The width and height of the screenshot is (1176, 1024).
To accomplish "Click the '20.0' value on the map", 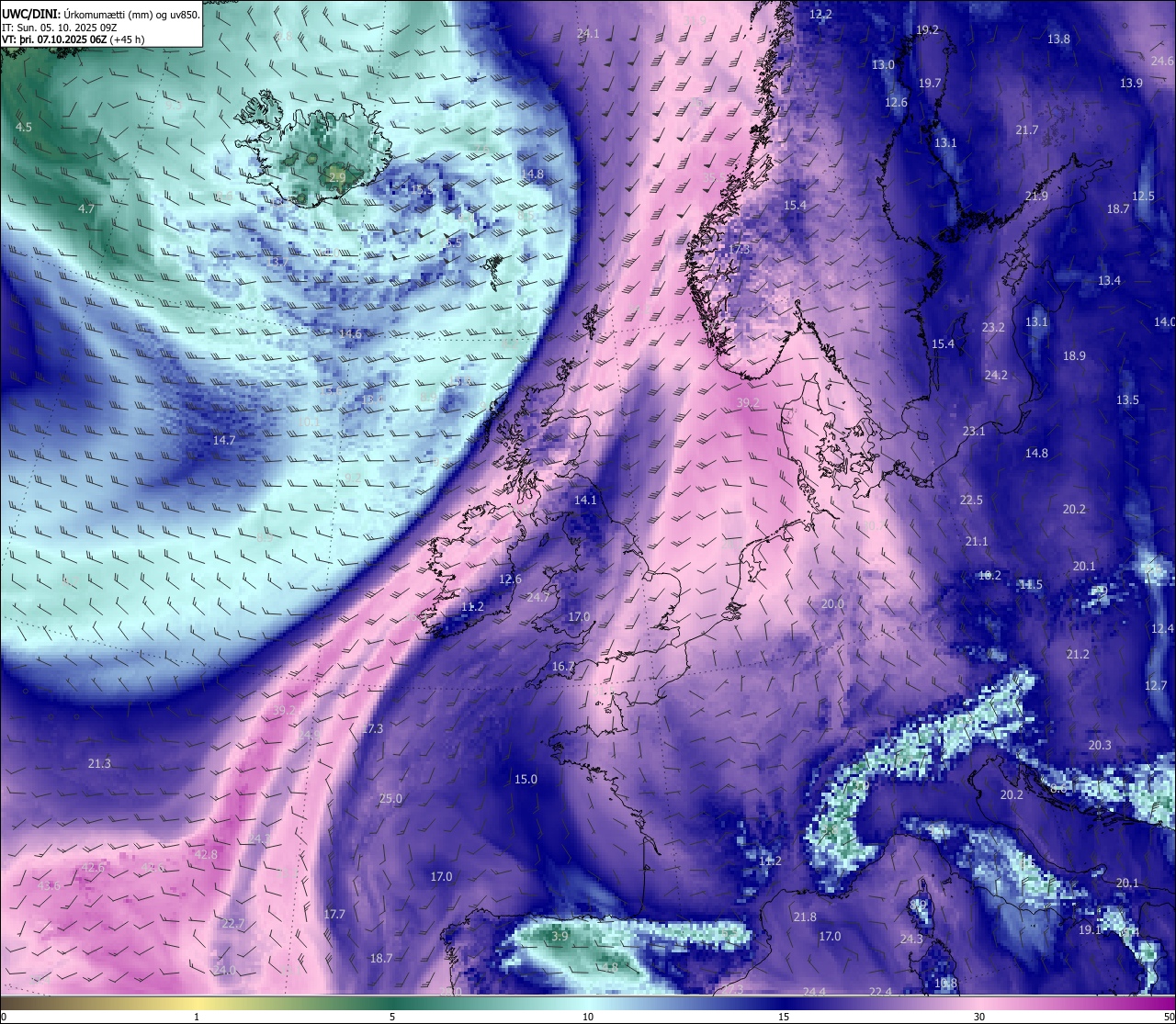I will click(x=832, y=604).
